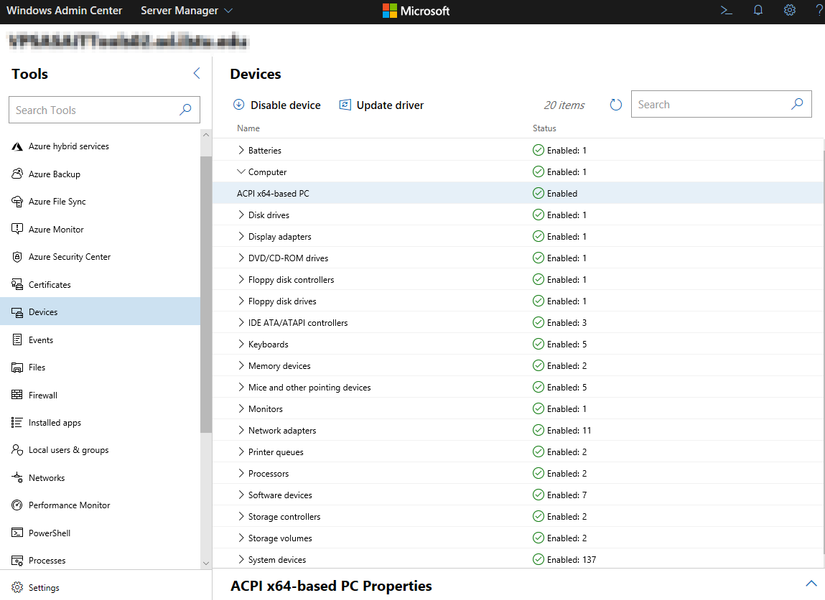Screen dimensions: 825x600
Task: Click the search magnifier in Search Tools
Action: point(185,109)
